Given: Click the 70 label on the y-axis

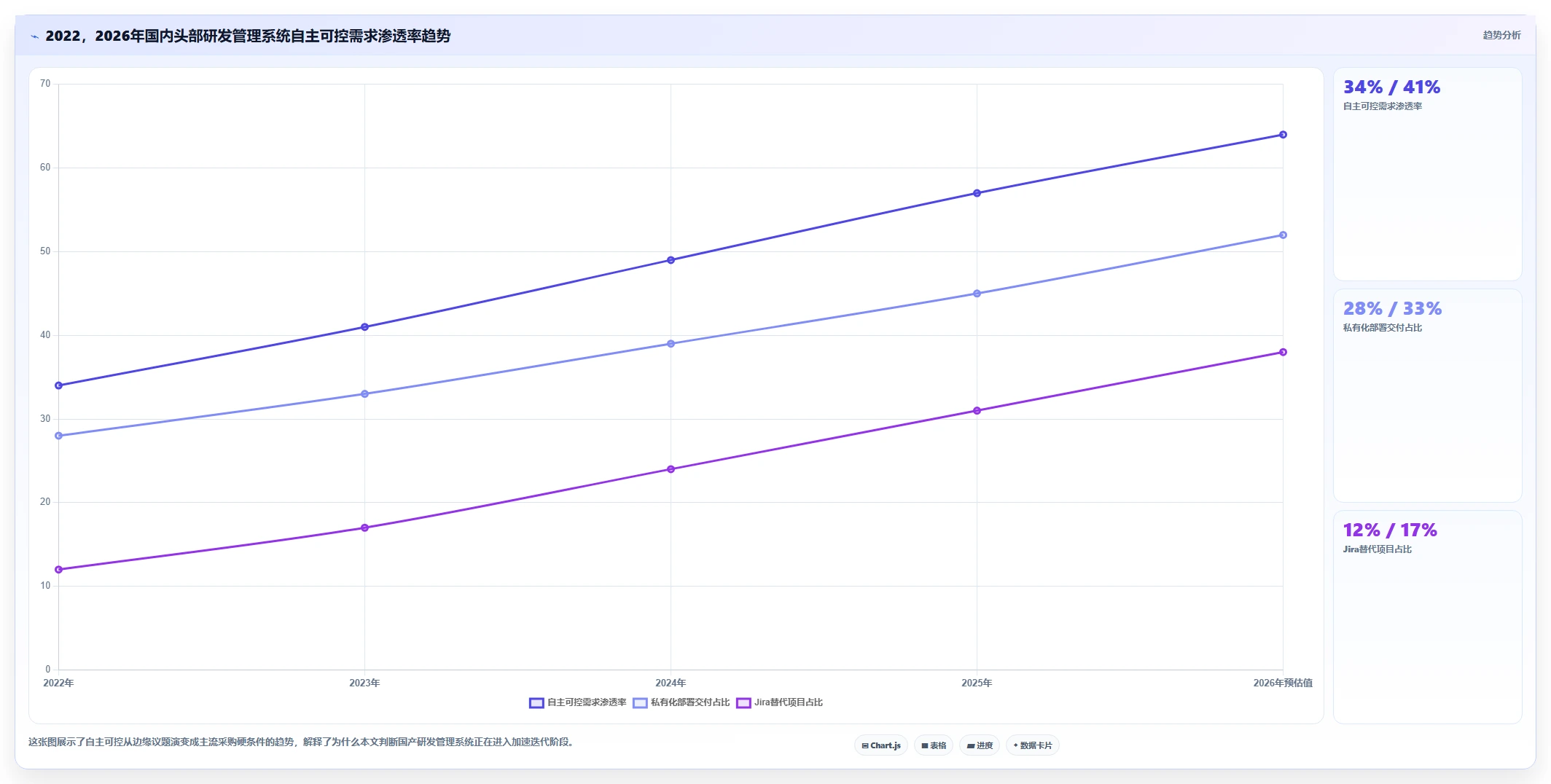Looking at the screenshot, I should [45, 84].
